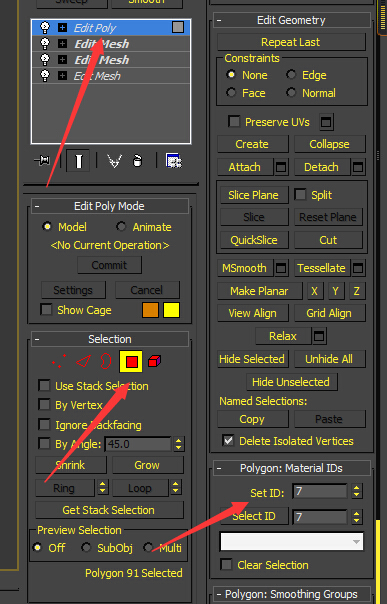Toggle lightbulb of Edit Poly modifier
Screen dimensions: 387x604
click(45, 27)
